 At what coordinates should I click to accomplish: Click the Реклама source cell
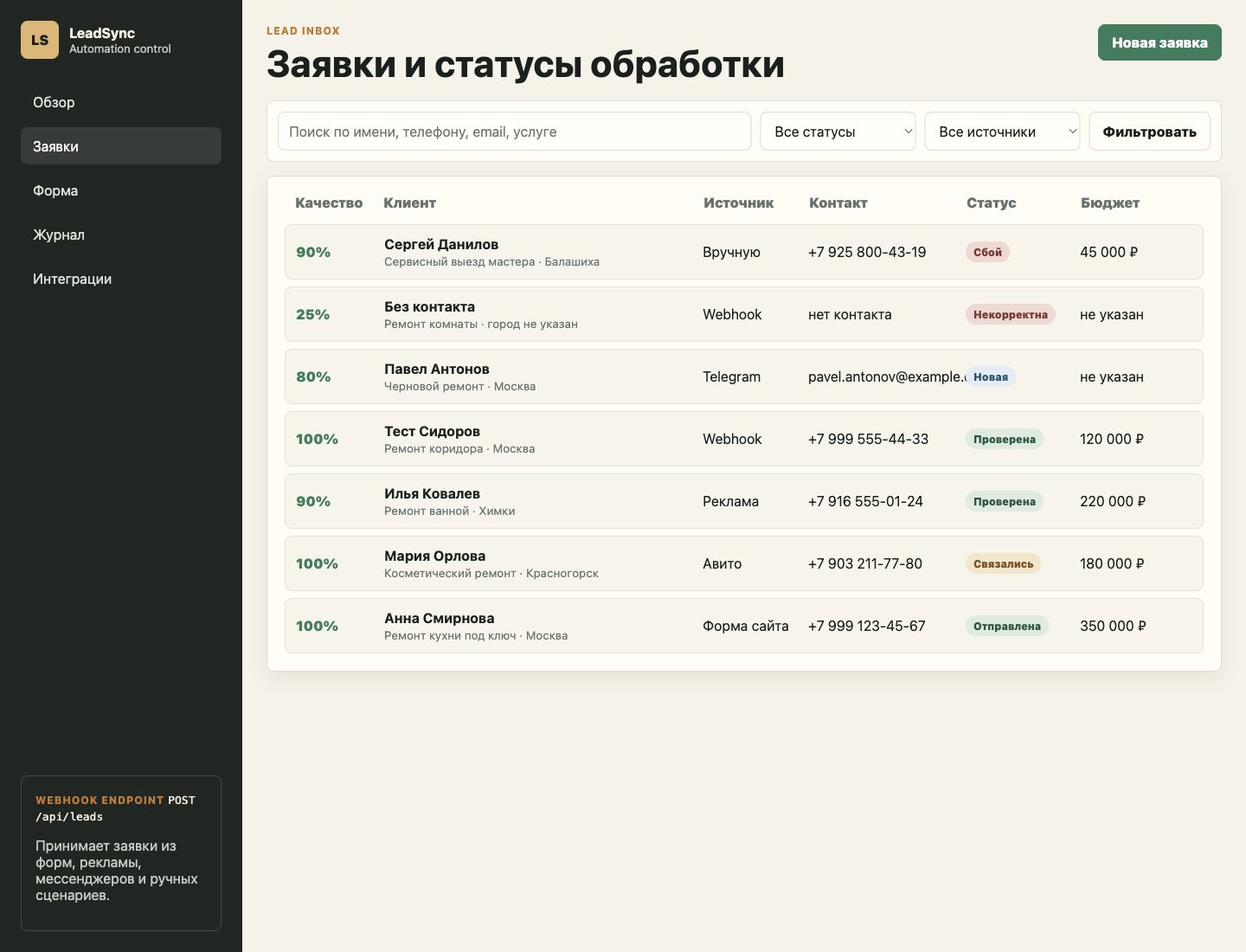[x=730, y=501]
